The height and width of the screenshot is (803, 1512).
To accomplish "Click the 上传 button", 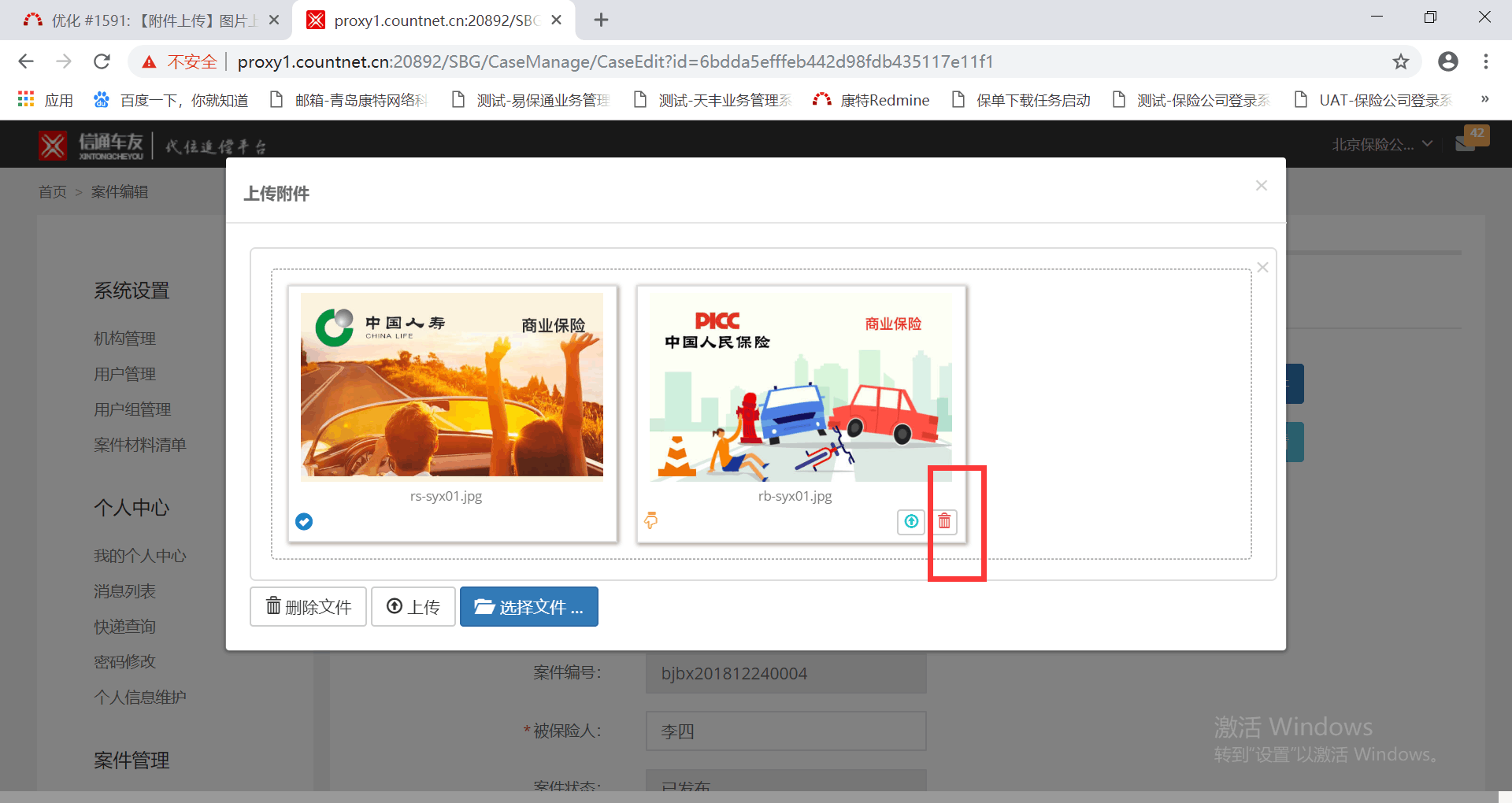I will click(x=413, y=607).
